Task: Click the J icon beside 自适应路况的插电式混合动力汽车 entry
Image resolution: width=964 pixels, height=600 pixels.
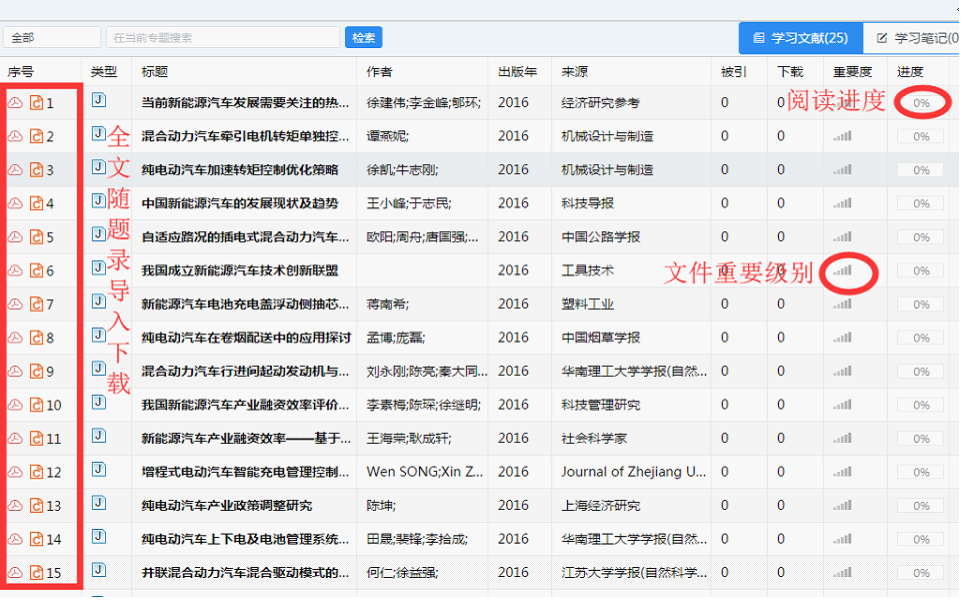Action: pos(97,236)
